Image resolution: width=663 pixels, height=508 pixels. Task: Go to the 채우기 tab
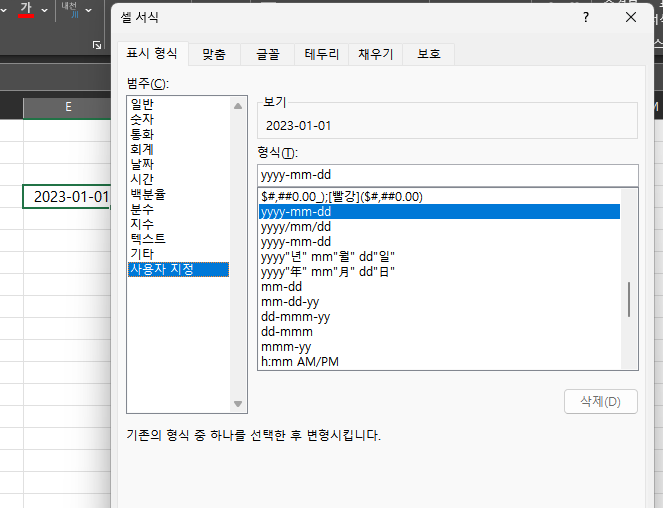tap(376, 55)
